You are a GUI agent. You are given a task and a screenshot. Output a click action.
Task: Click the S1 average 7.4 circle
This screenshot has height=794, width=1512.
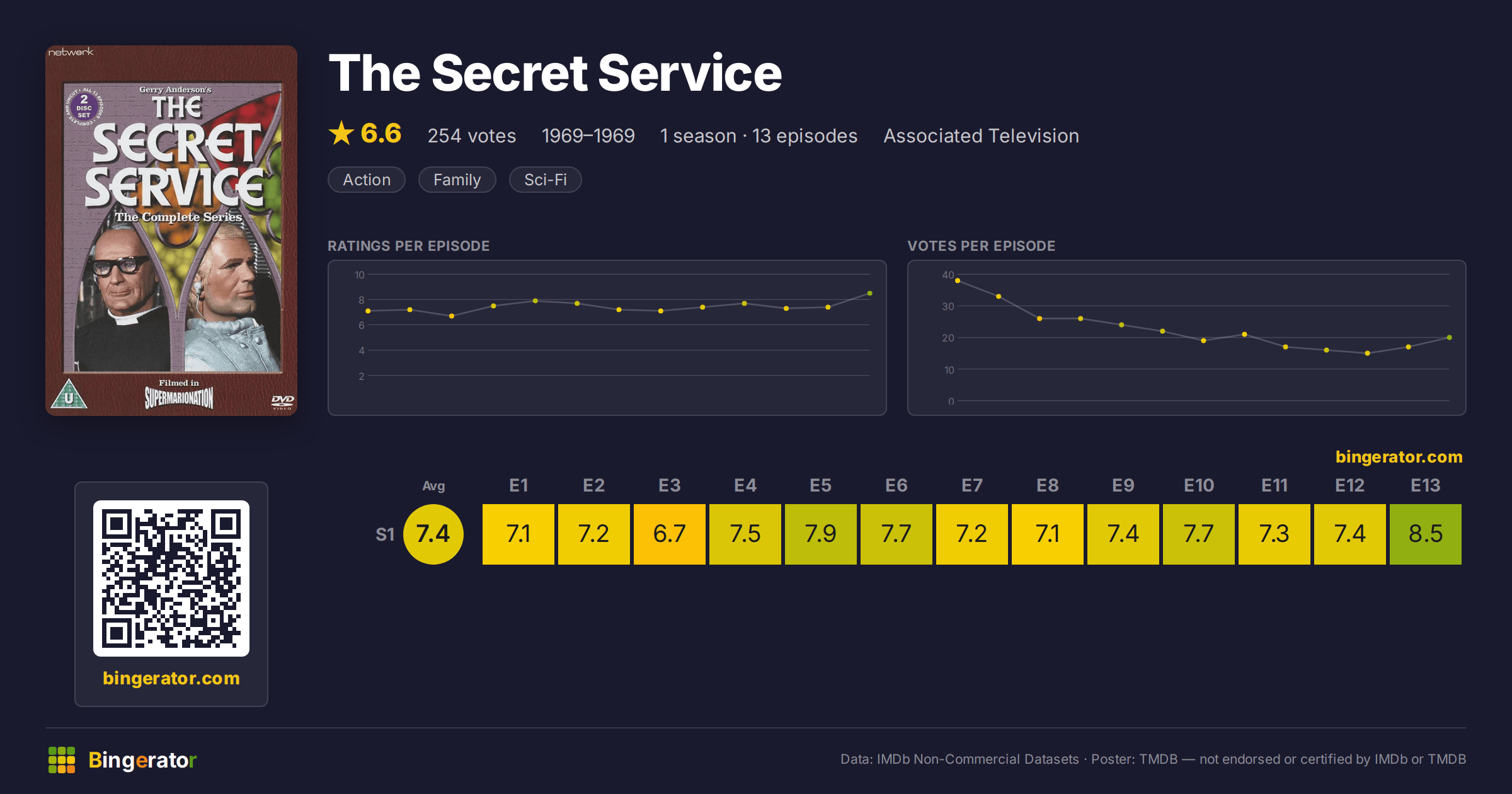point(433,534)
